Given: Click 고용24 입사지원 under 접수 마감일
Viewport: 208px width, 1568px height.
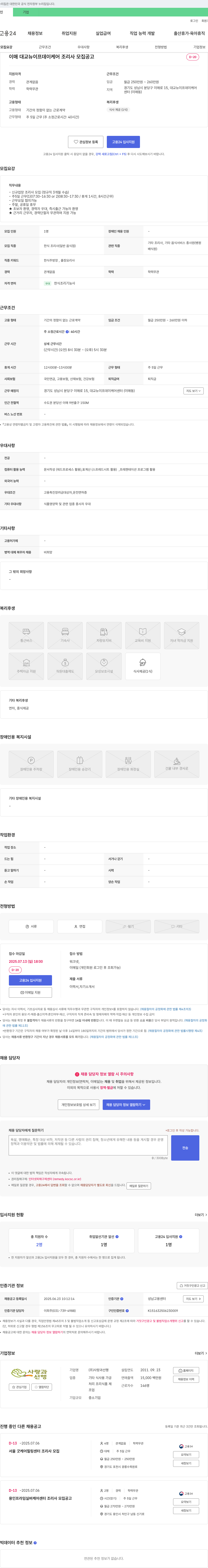Looking at the screenshot, I should pyautogui.click(x=30, y=981).
